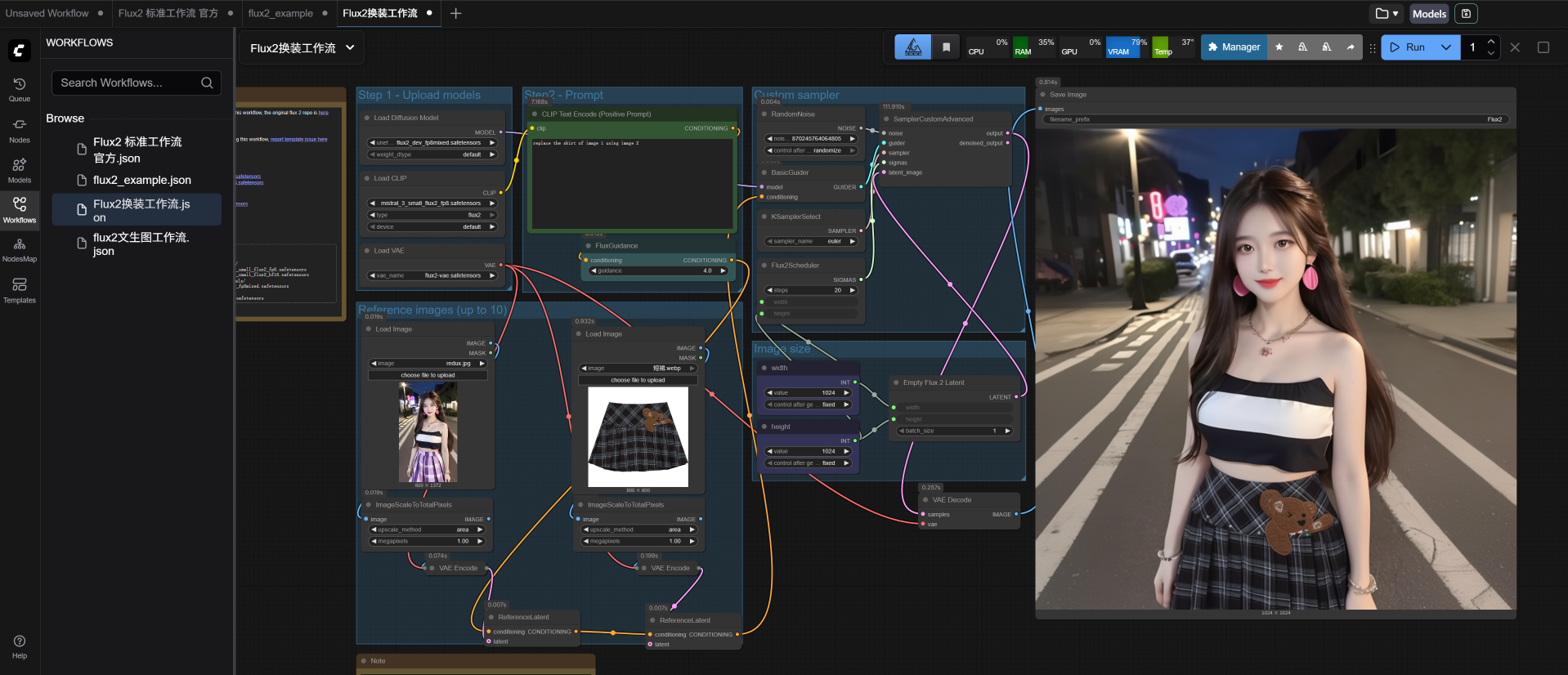The height and width of the screenshot is (675, 1568).
Task: Switch to the Unsaved Workflow tab
Action: pyautogui.click(x=47, y=14)
